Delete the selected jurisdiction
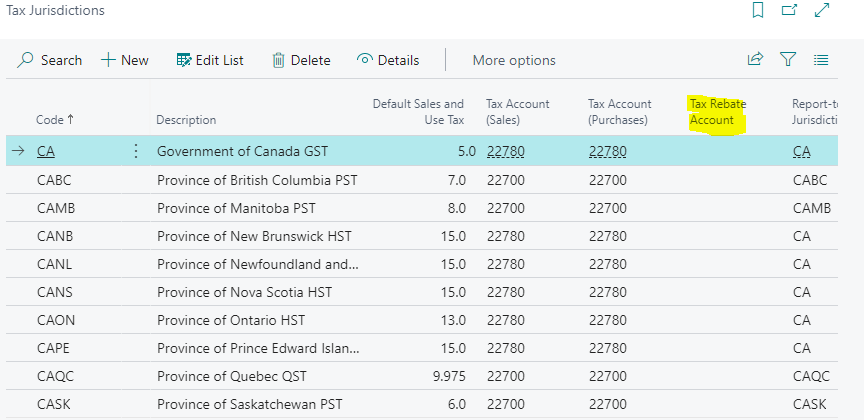Image resolution: width=864 pixels, height=420 pixels. coord(301,60)
